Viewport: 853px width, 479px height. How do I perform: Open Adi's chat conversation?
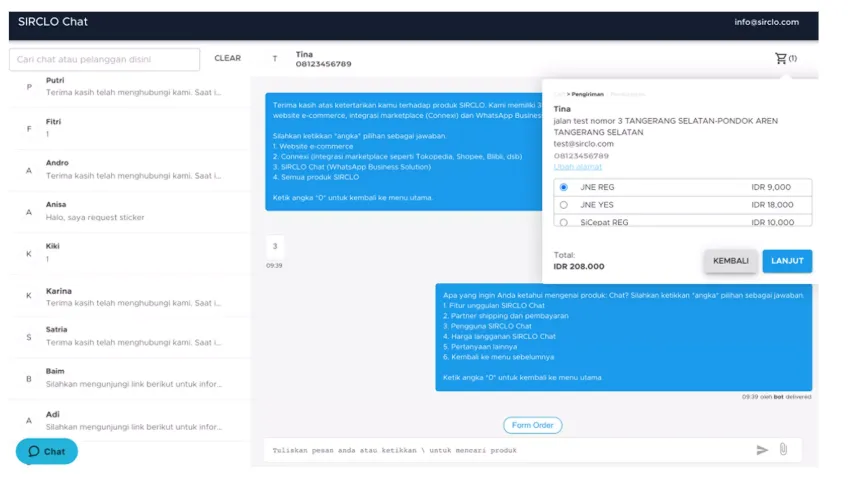(129, 421)
